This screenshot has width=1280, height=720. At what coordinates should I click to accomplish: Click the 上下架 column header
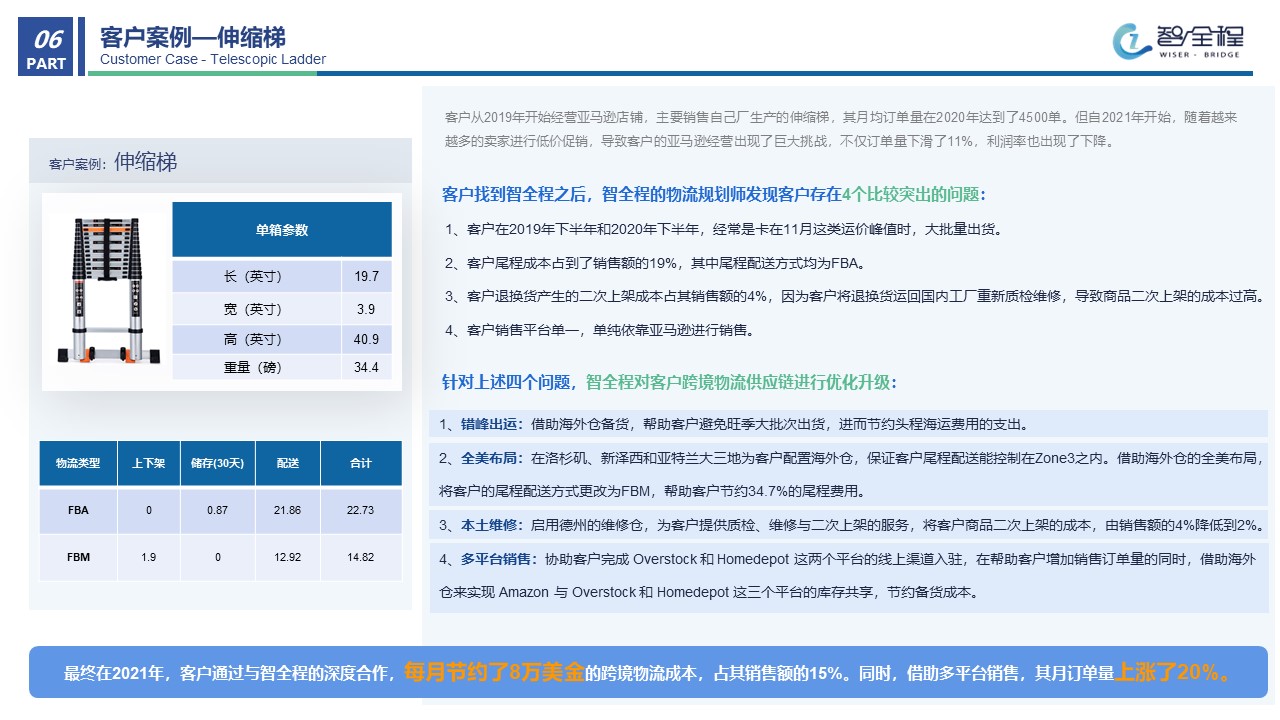tap(149, 463)
